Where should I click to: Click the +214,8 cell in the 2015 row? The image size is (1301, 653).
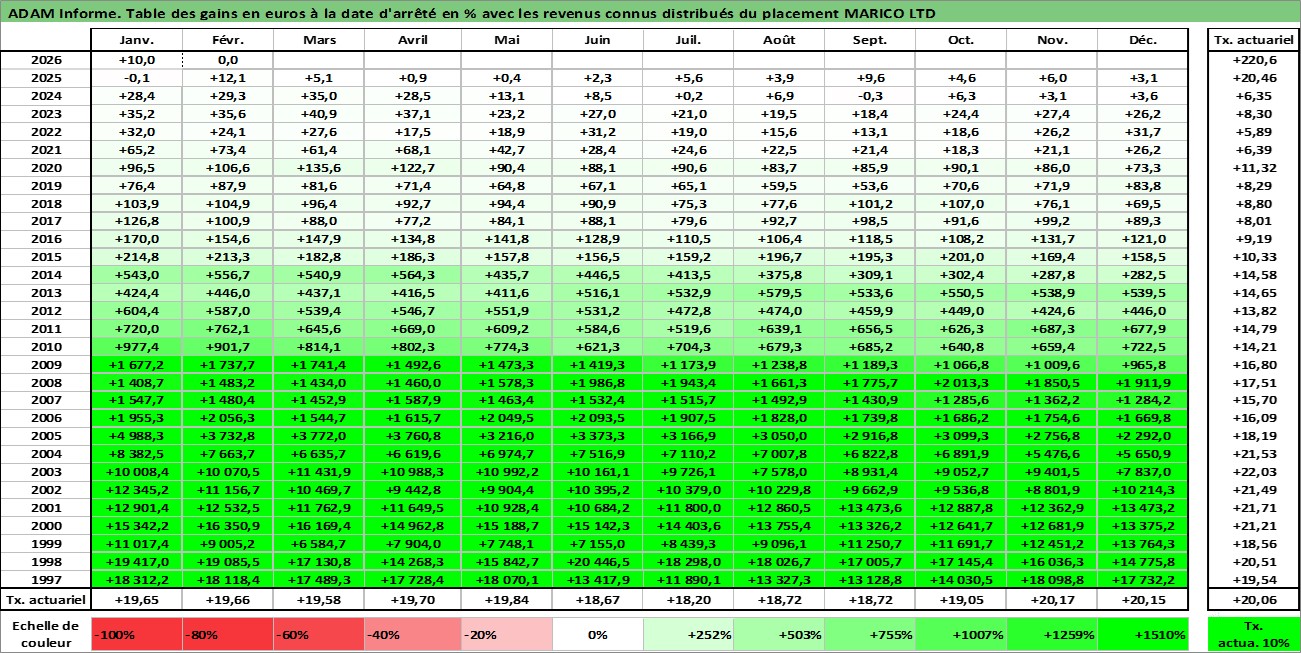[x=136, y=257]
